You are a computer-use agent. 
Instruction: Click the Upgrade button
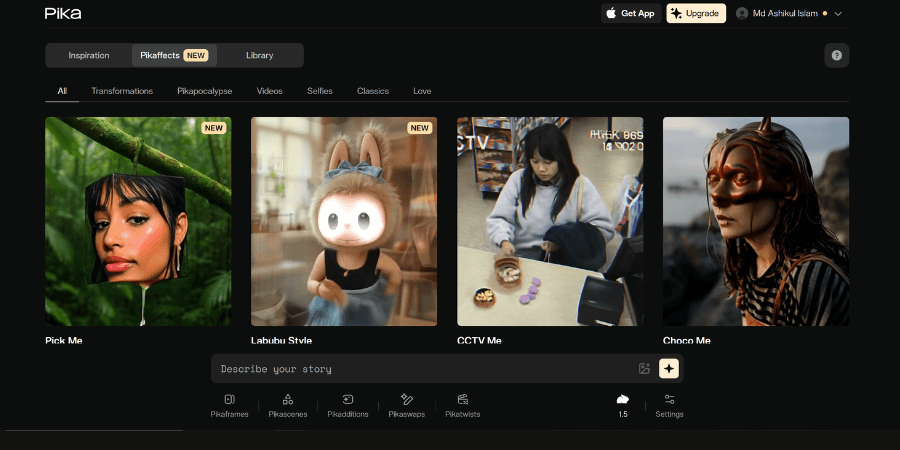click(696, 14)
